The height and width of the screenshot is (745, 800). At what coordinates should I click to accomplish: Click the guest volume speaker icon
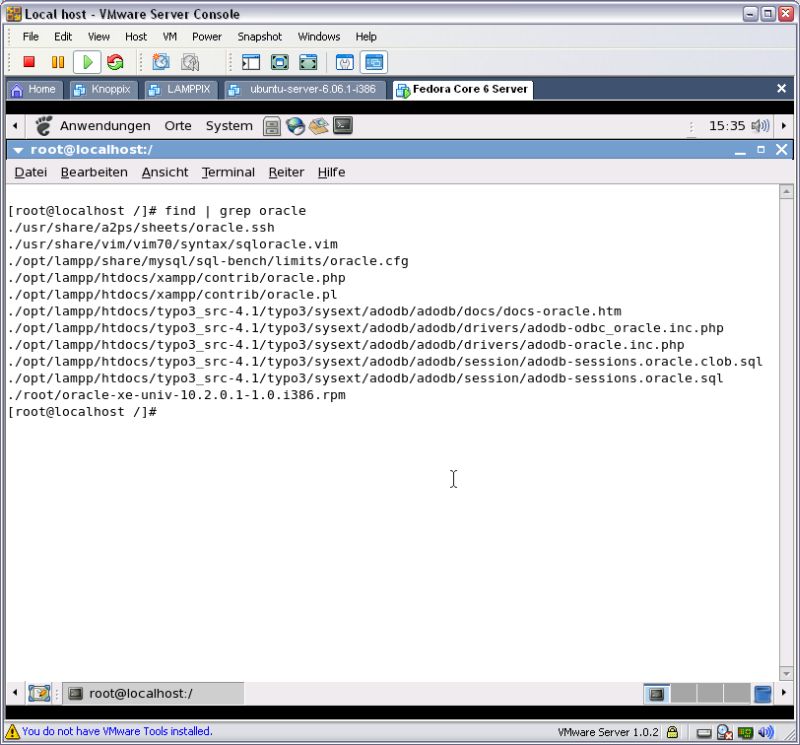click(x=760, y=126)
